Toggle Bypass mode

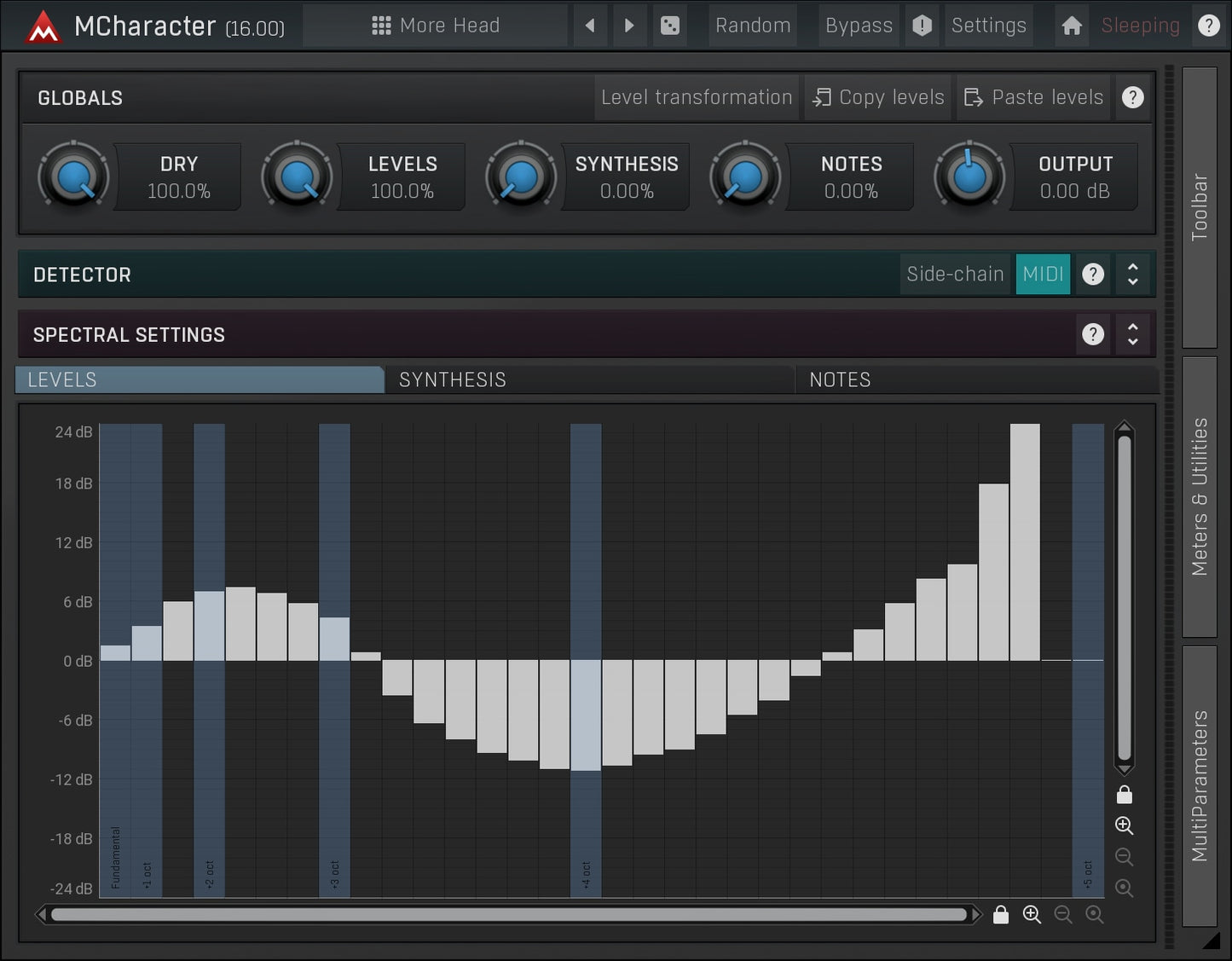[x=859, y=26]
